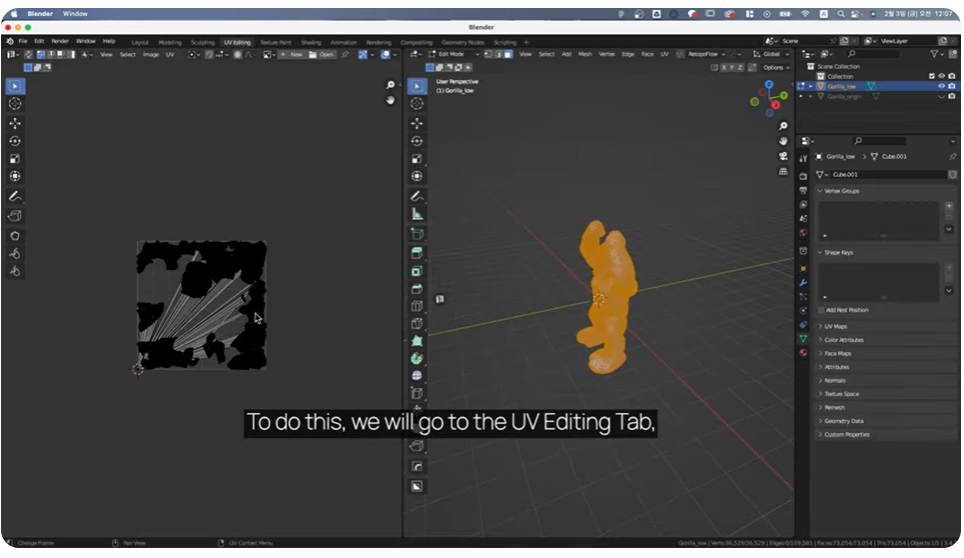Open the Material properties tab
The height and width of the screenshot is (558, 964).
(803, 353)
